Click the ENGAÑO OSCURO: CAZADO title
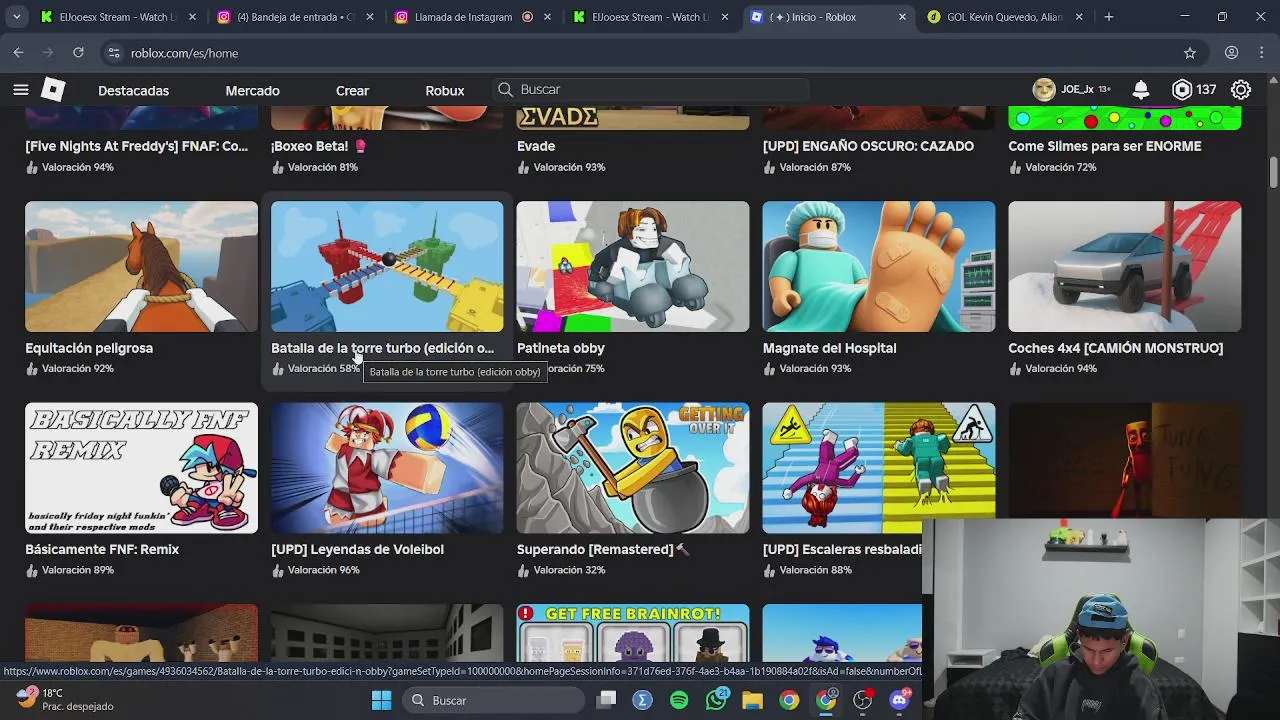 pyautogui.click(x=868, y=146)
